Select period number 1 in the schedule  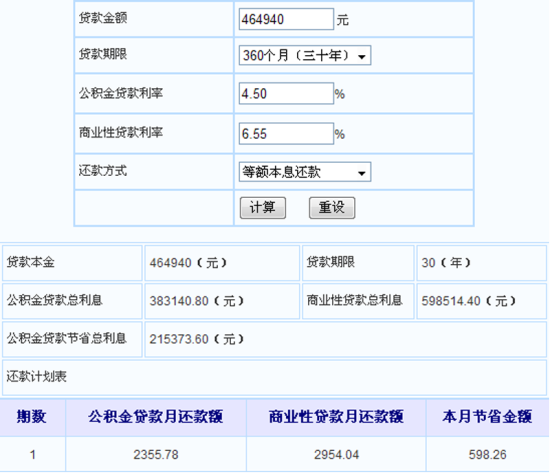click(33, 455)
